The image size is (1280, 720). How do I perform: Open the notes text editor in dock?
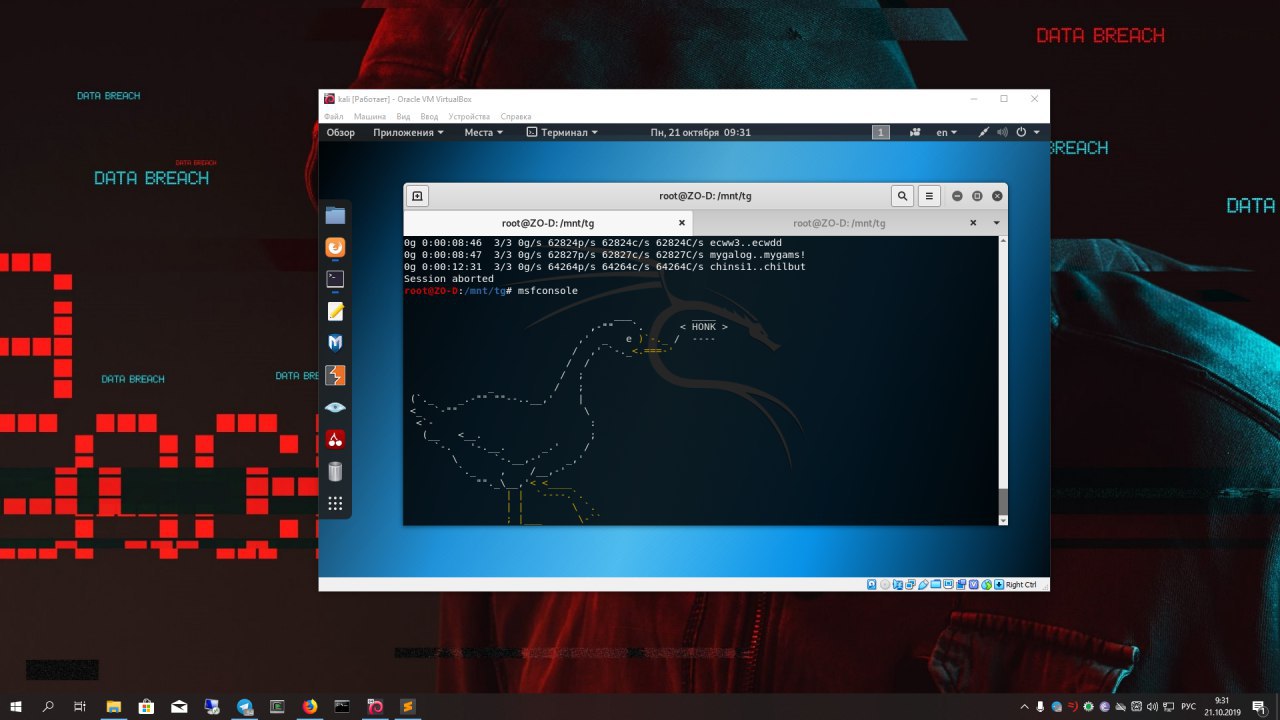pos(335,311)
